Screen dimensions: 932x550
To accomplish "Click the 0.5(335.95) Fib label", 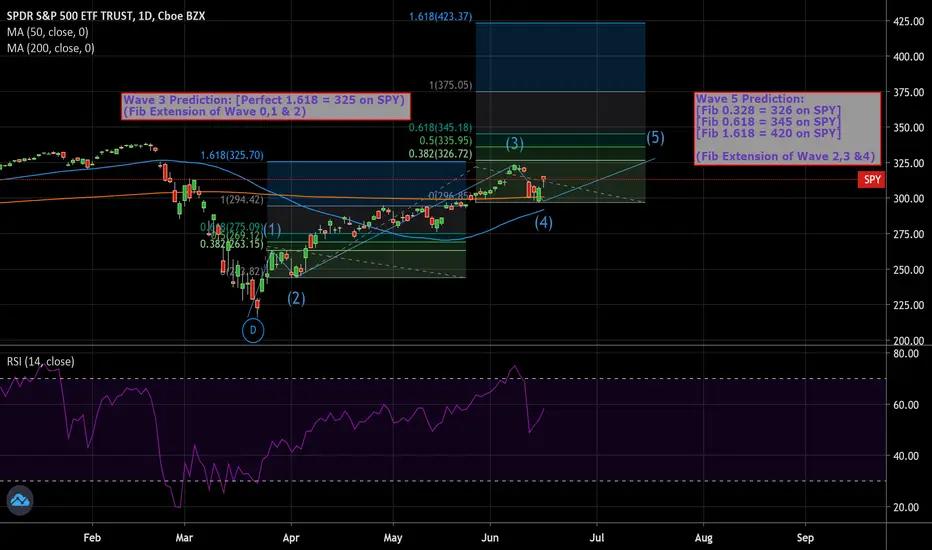I will (x=446, y=140).
